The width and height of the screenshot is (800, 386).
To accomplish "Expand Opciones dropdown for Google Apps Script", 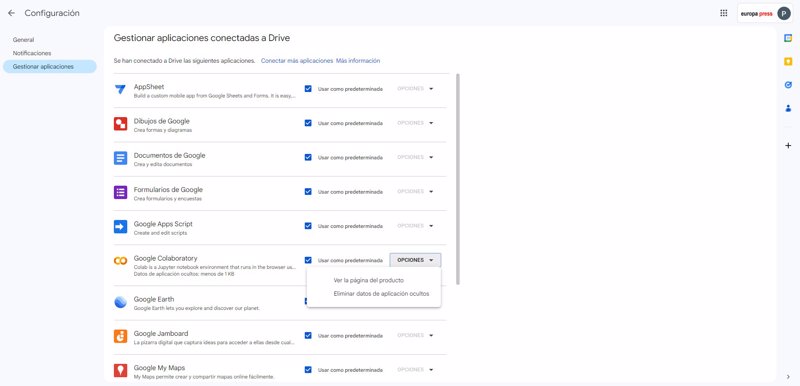I will coord(415,226).
